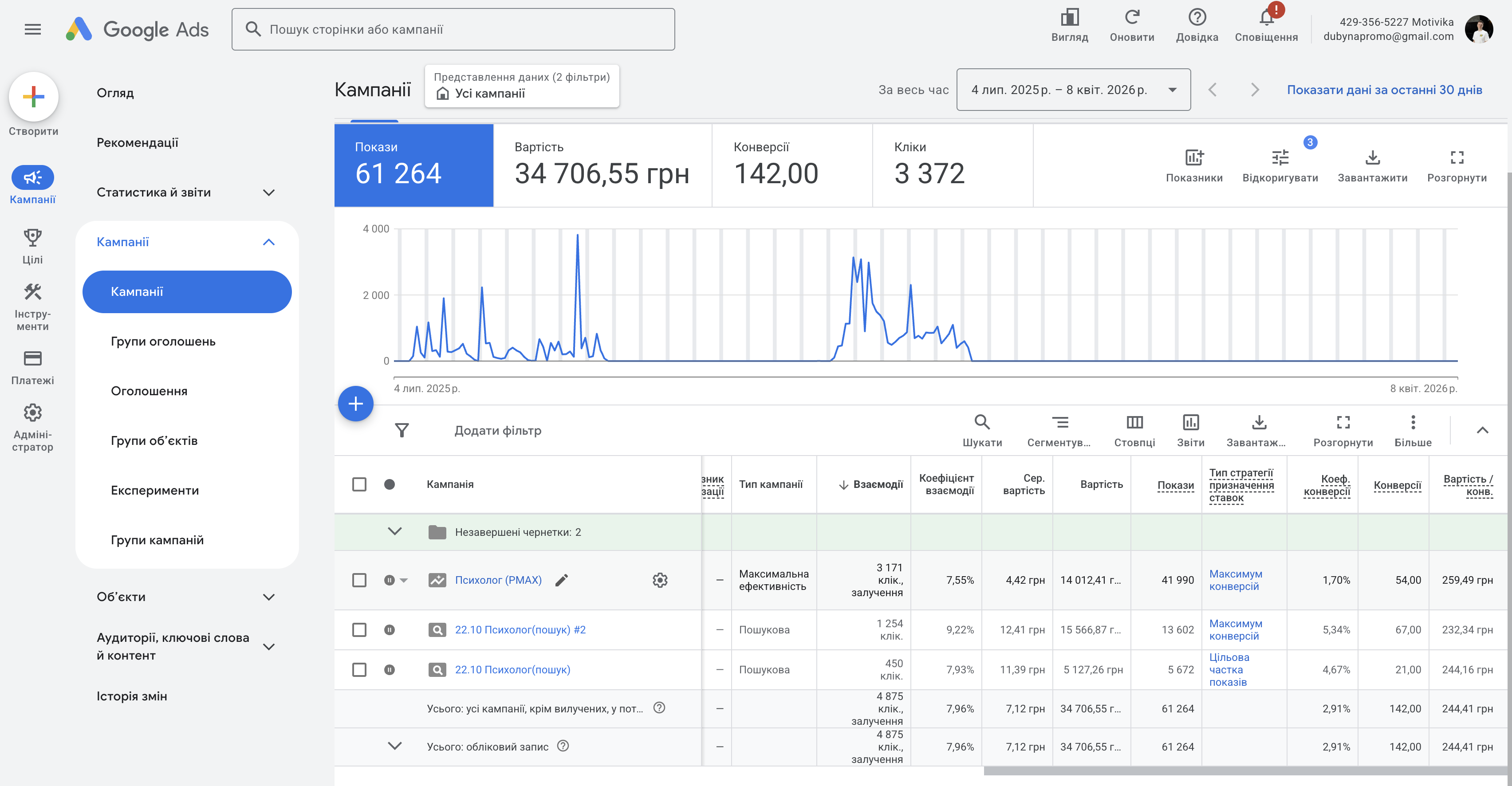The height and width of the screenshot is (786, 1512).
Task: Expand Аудиторії, ключові слова й контент
Action: pos(268,647)
